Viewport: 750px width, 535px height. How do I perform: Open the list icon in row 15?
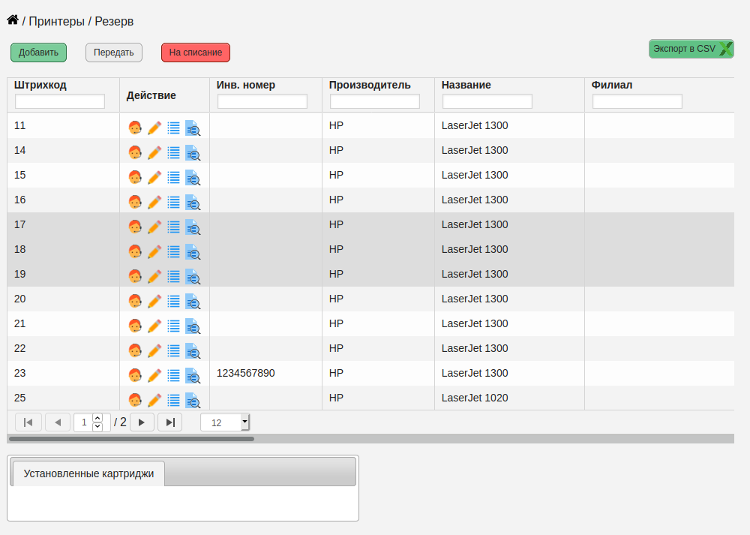coord(174,177)
